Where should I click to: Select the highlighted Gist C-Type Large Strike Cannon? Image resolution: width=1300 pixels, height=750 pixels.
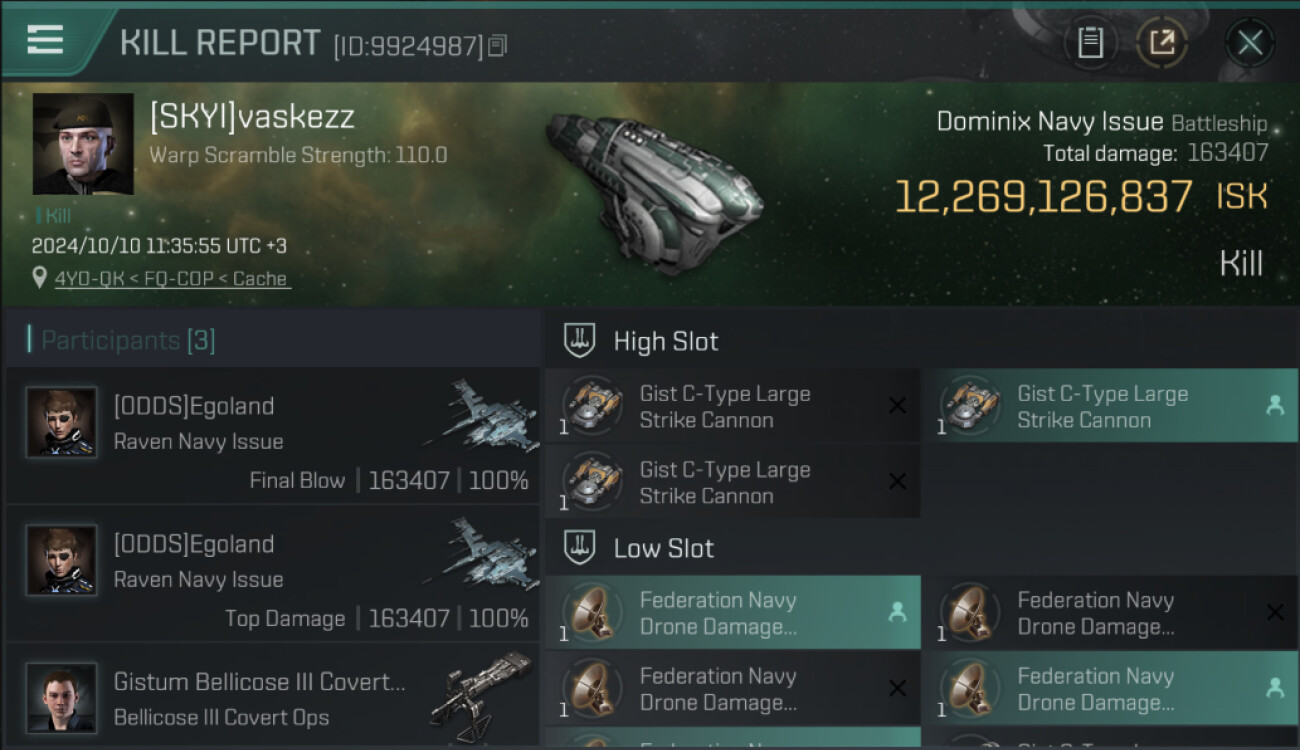(x=1100, y=406)
